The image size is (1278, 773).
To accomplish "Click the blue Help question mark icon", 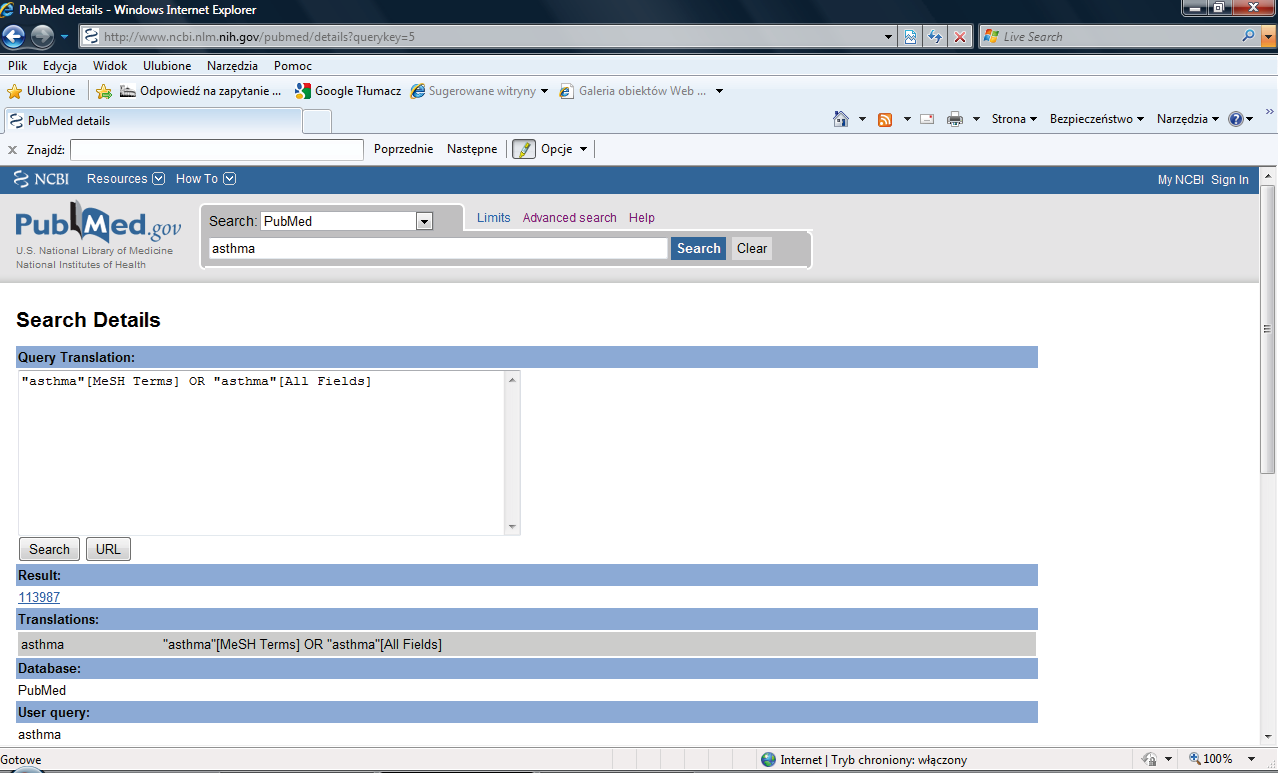I will (x=1236, y=119).
